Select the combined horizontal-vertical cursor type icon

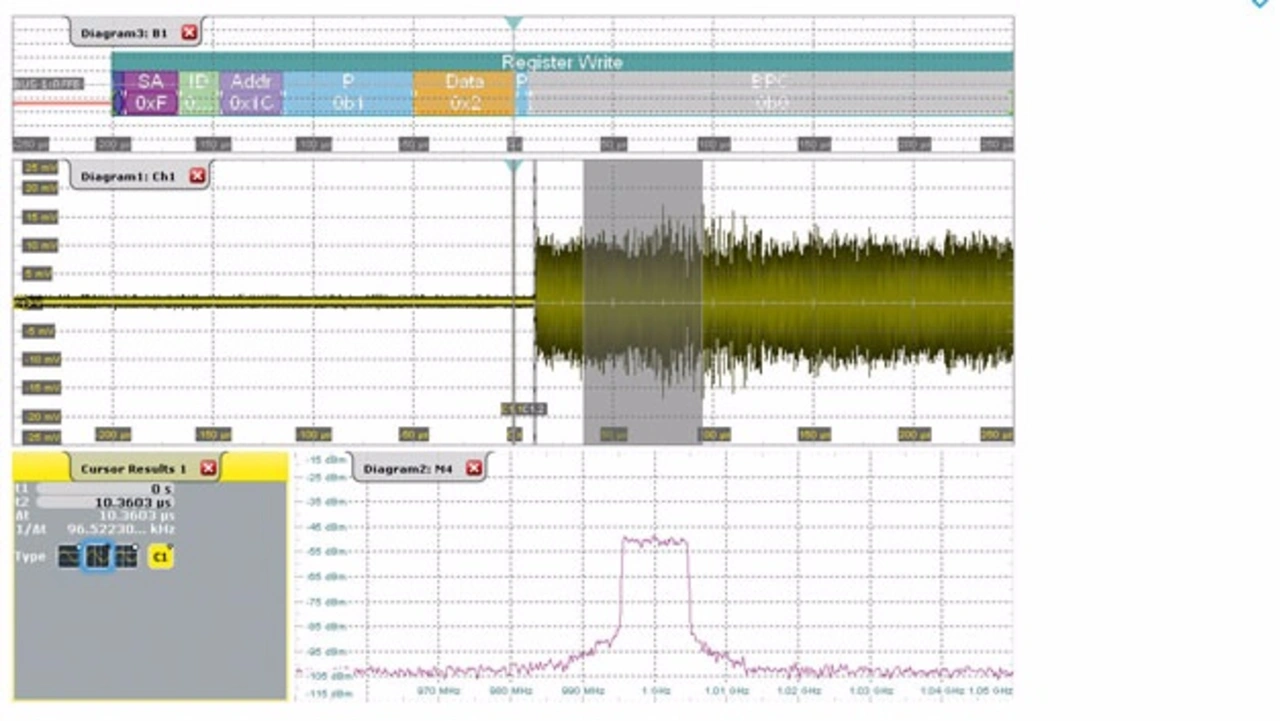(126, 557)
